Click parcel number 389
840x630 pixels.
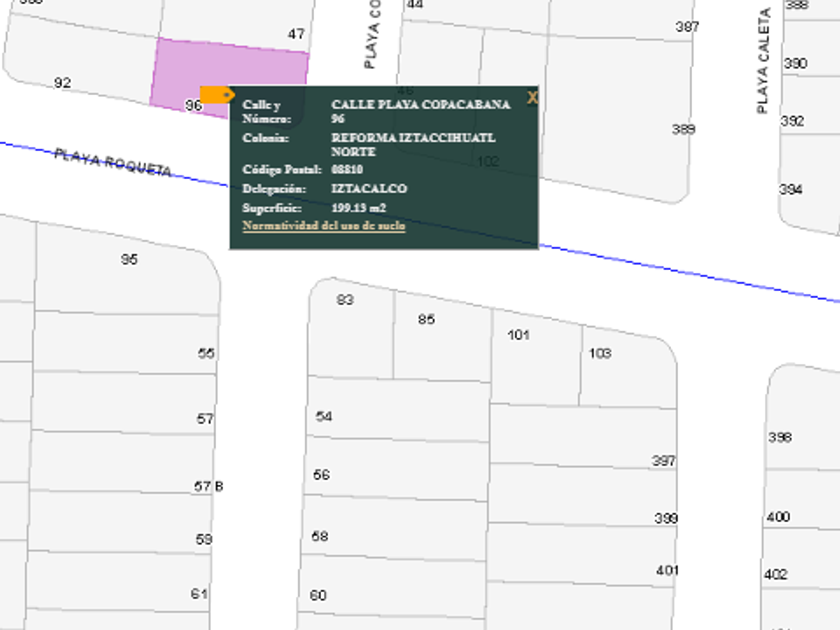coord(684,130)
